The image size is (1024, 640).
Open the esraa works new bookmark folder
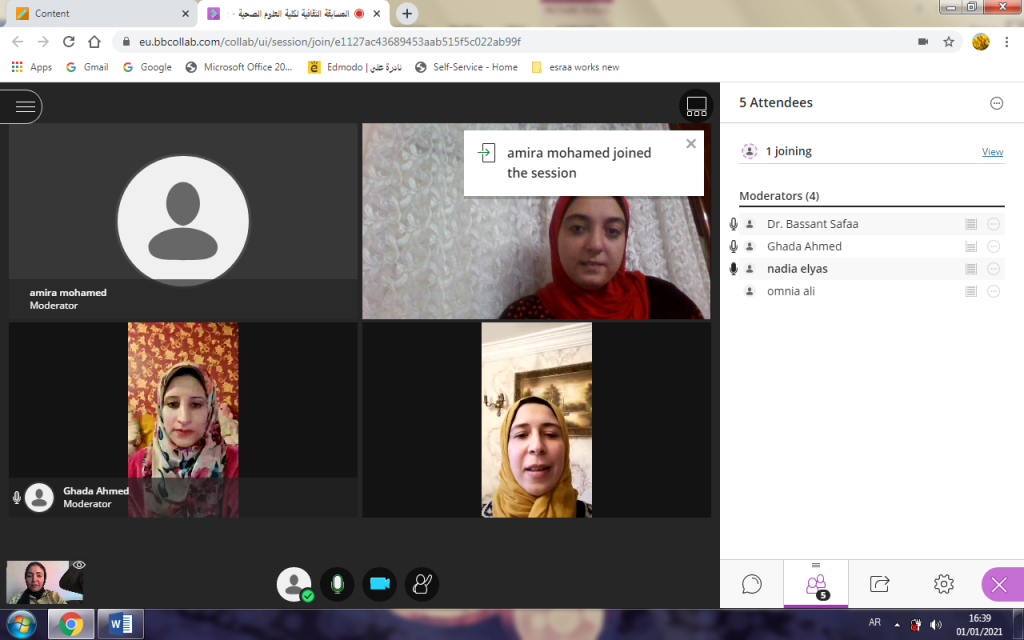point(575,67)
